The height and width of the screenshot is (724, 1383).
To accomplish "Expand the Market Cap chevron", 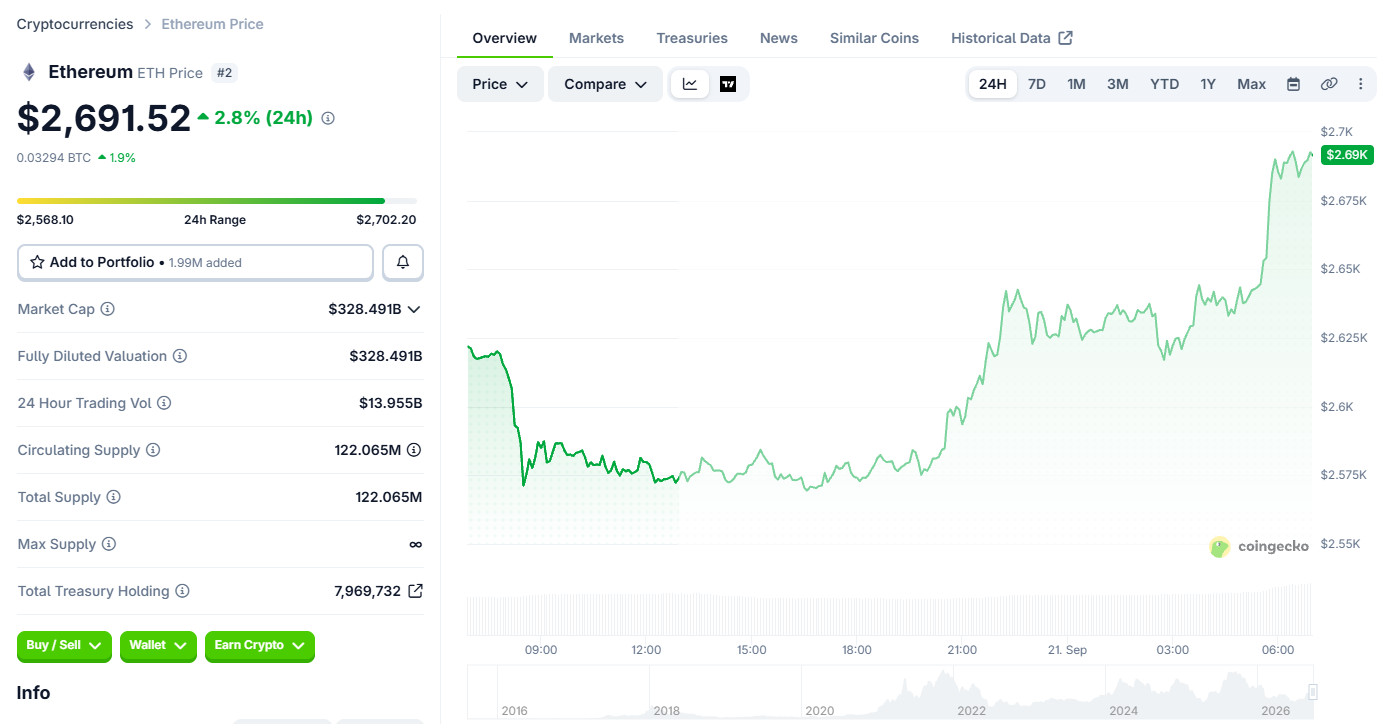I will tap(414, 309).
